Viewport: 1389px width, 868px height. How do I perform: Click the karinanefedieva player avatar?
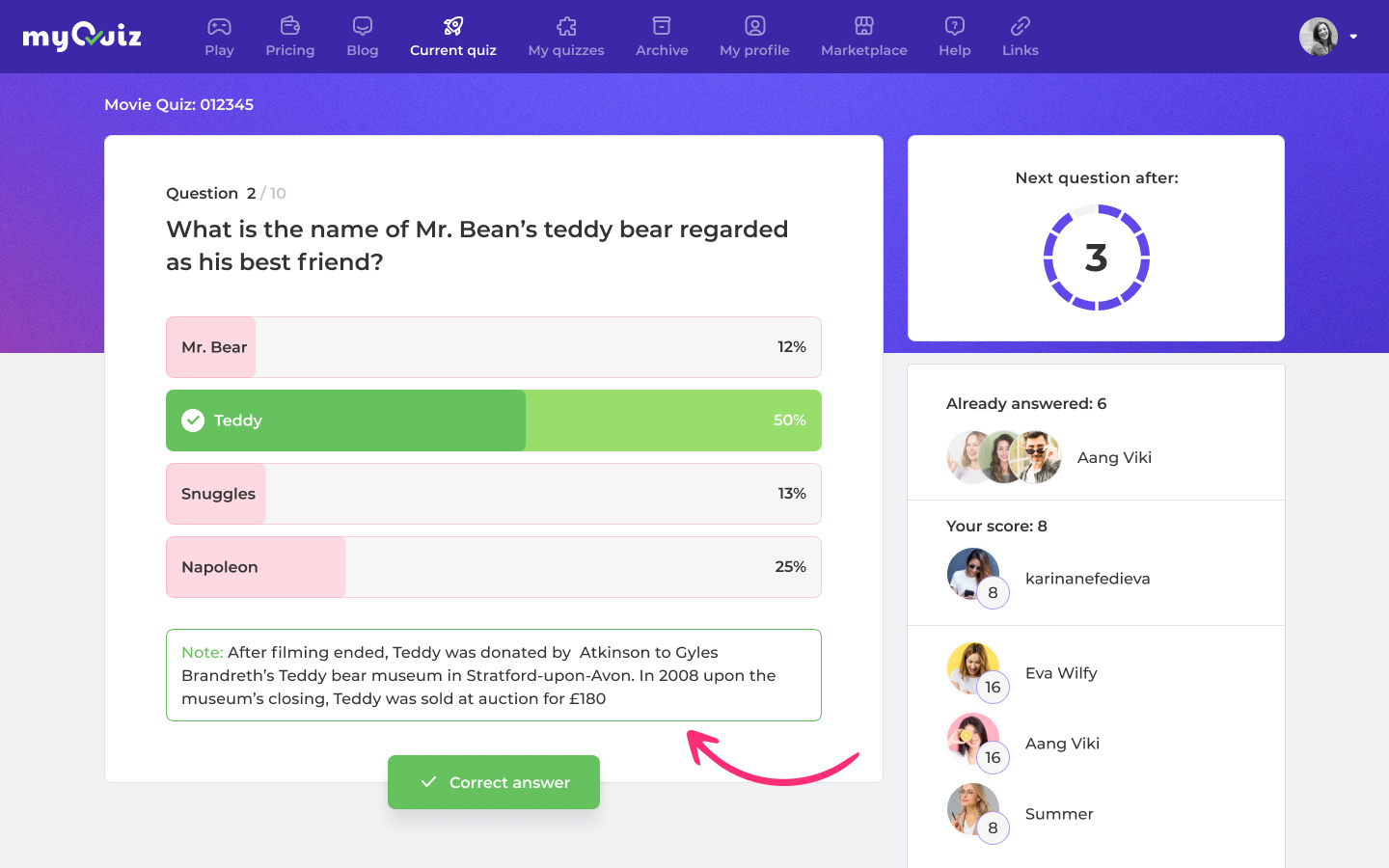tap(974, 575)
